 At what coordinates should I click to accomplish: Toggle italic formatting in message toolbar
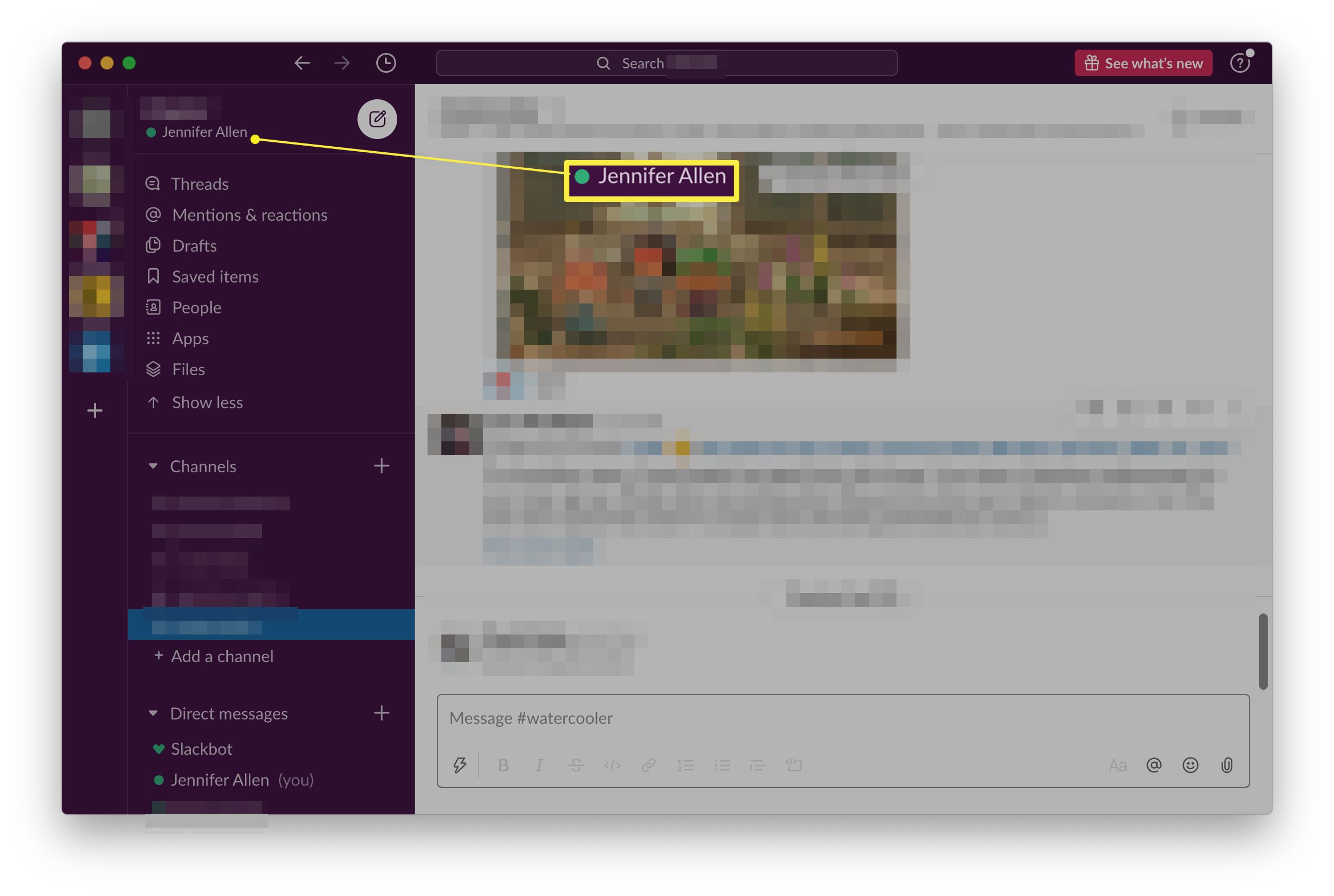(x=540, y=764)
